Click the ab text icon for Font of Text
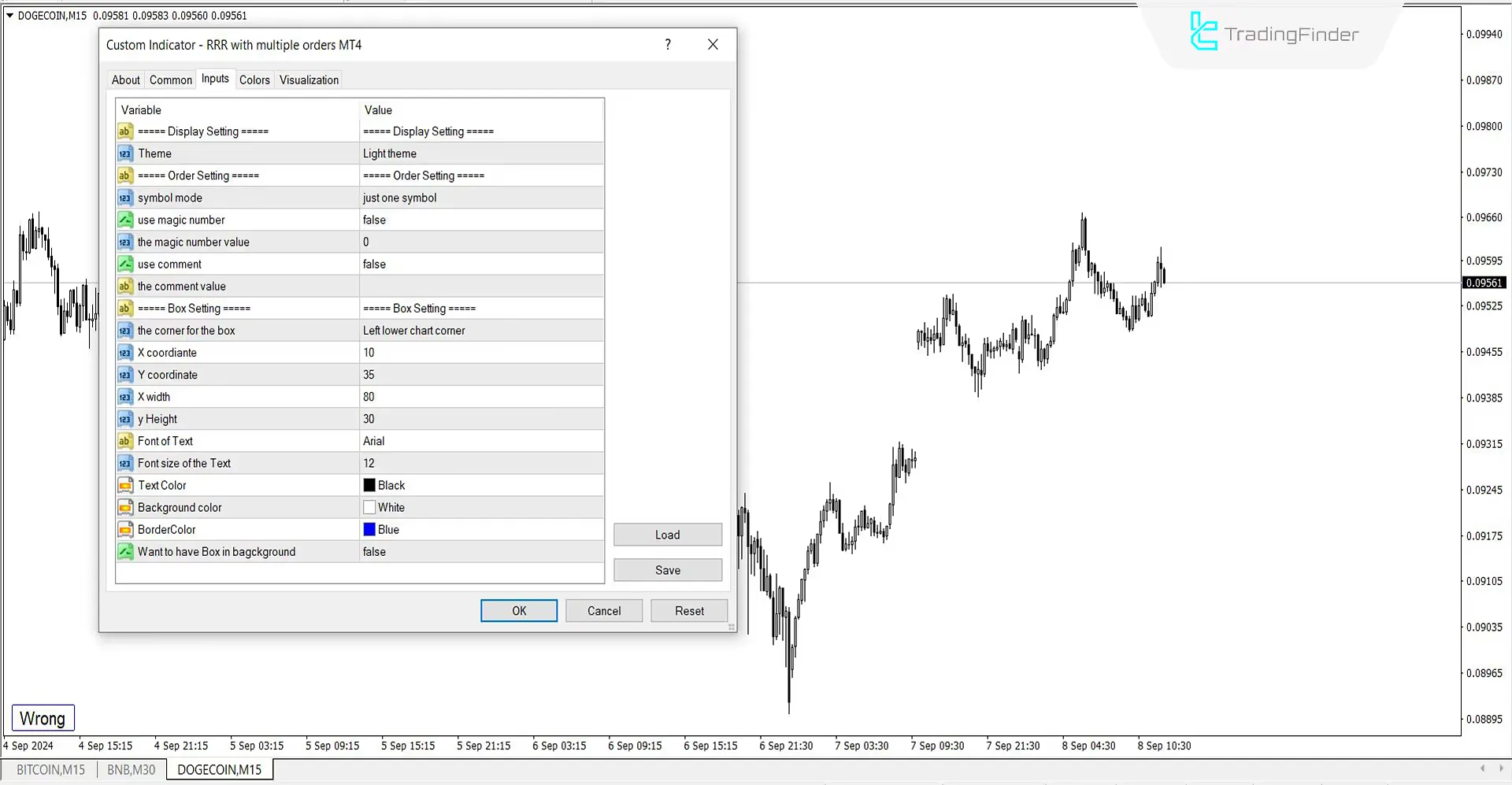This screenshot has height=785, width=1512. (x=125, y=441)
